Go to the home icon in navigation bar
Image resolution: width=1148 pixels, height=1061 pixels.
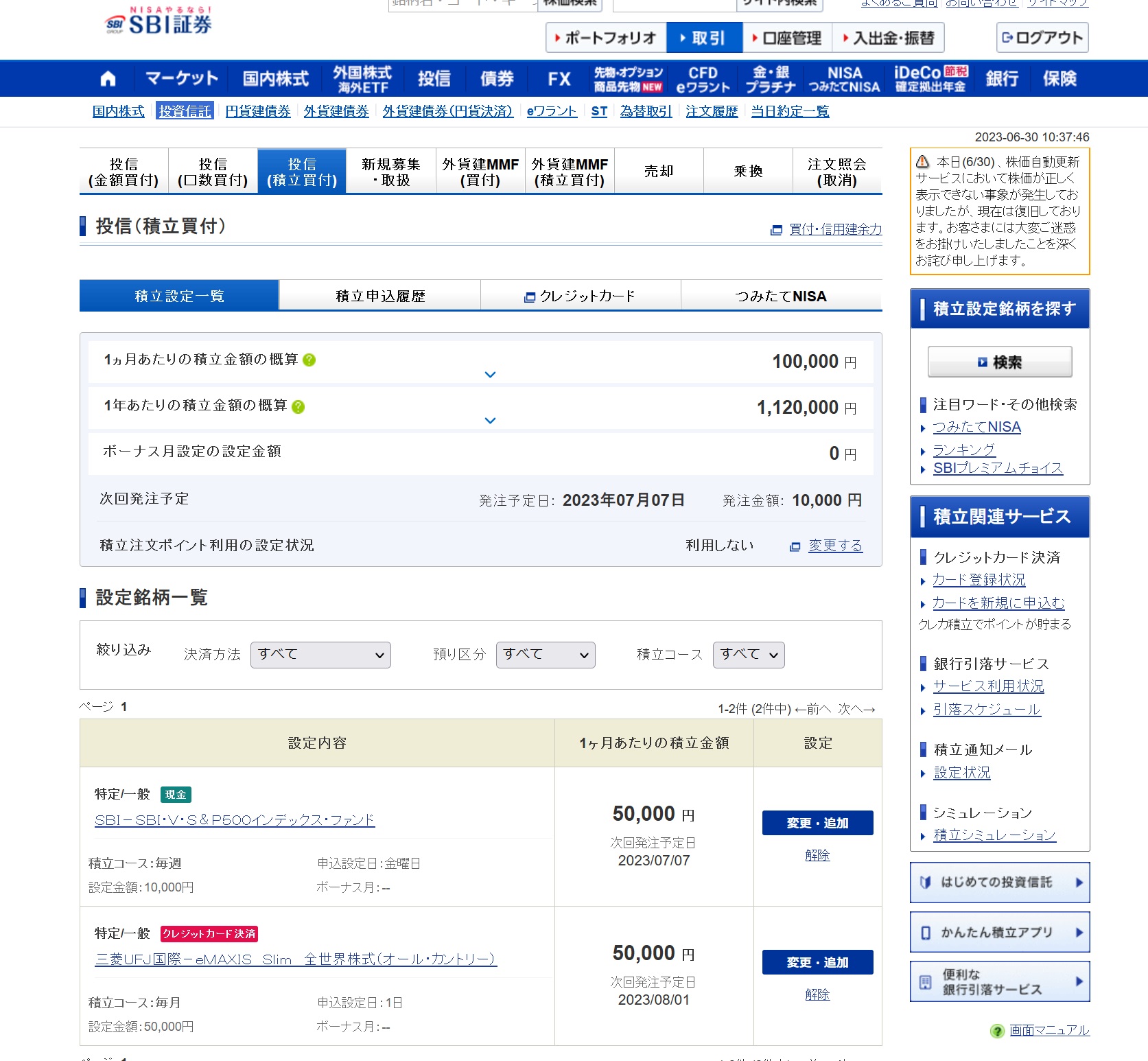click(x=108, y=79)
